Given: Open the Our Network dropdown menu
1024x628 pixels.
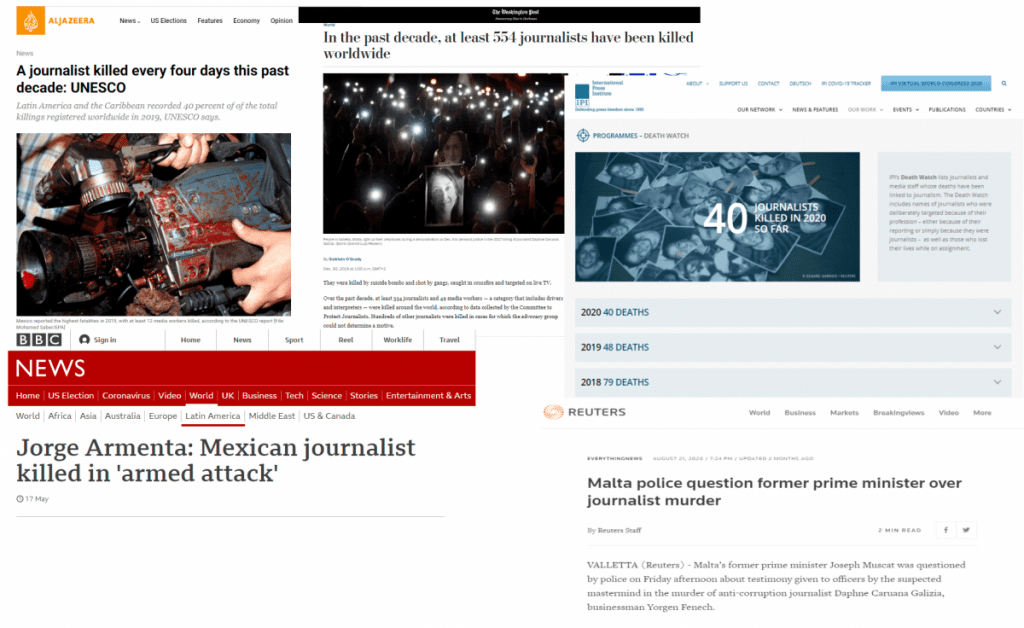Looking at the screenshot, I should coord(760,110).
